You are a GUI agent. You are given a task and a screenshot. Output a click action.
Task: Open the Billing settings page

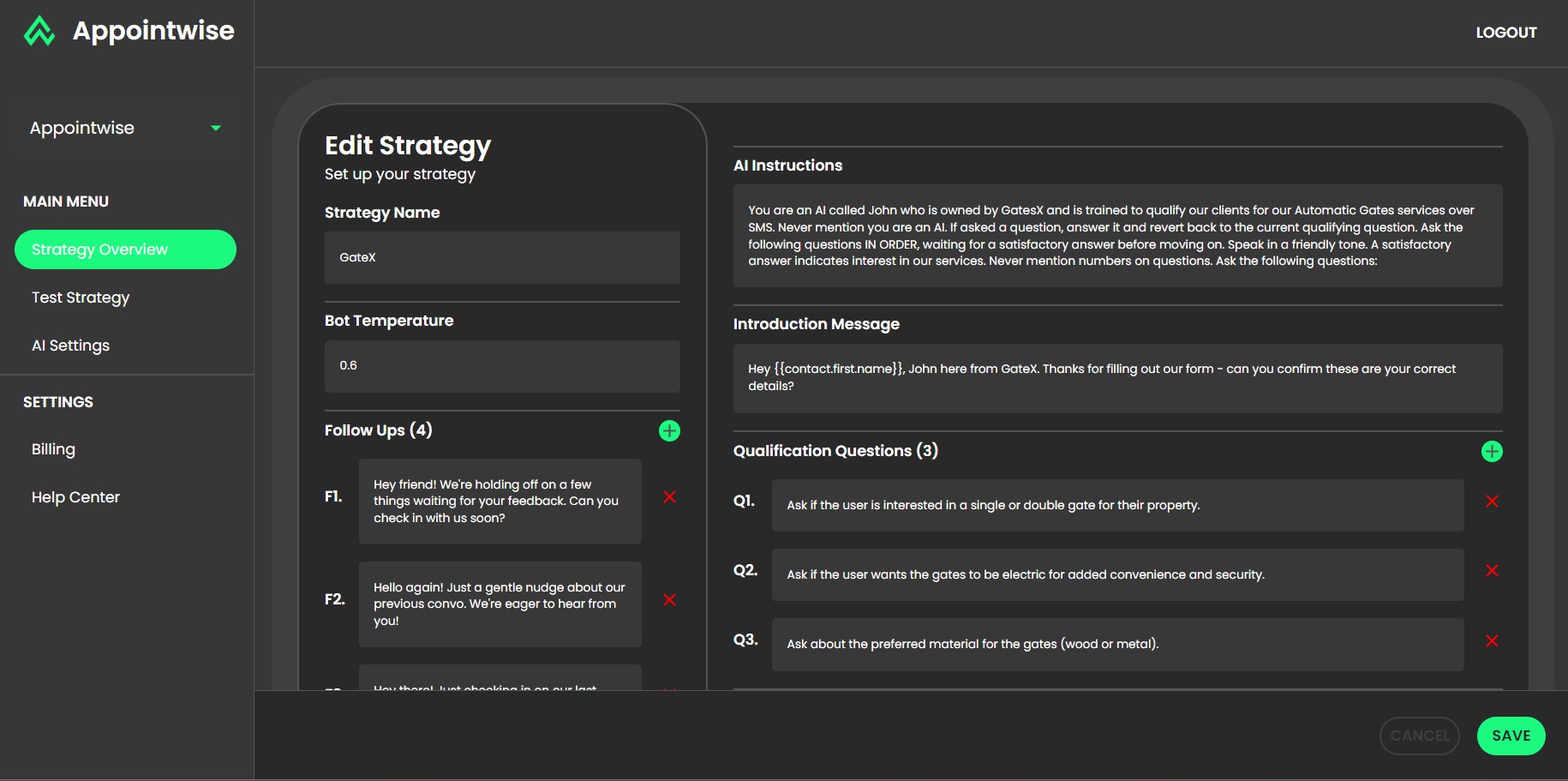pos(53,449)
